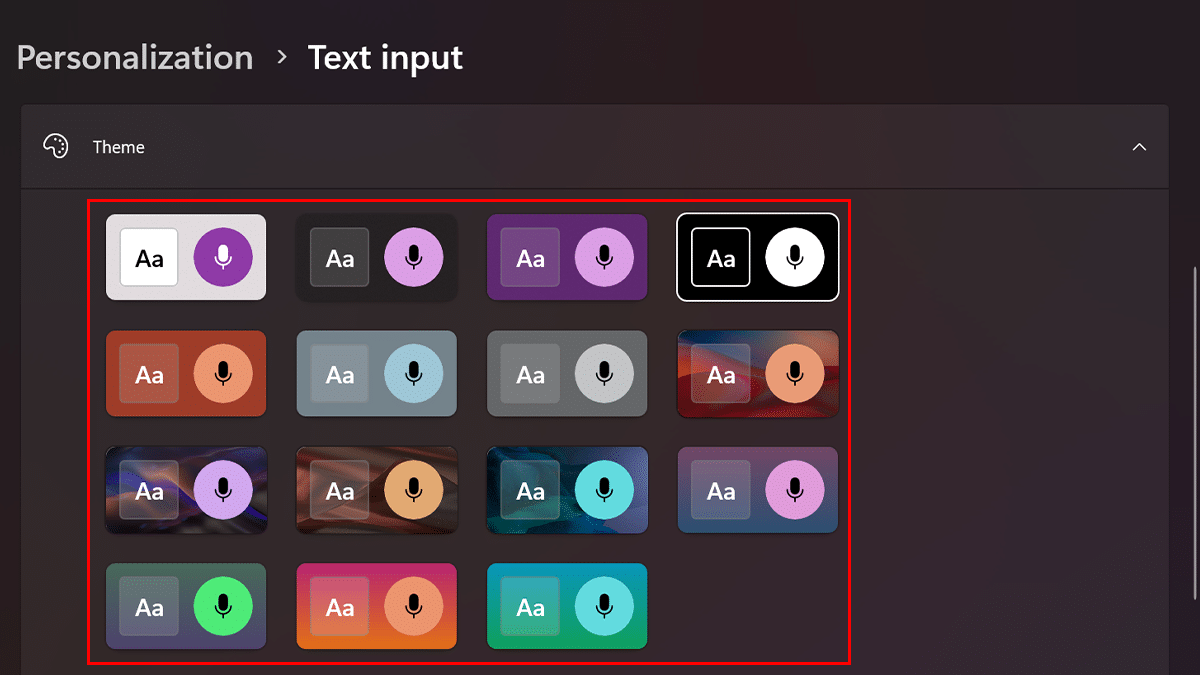Choose the theme with green microphone

(186, 606)
